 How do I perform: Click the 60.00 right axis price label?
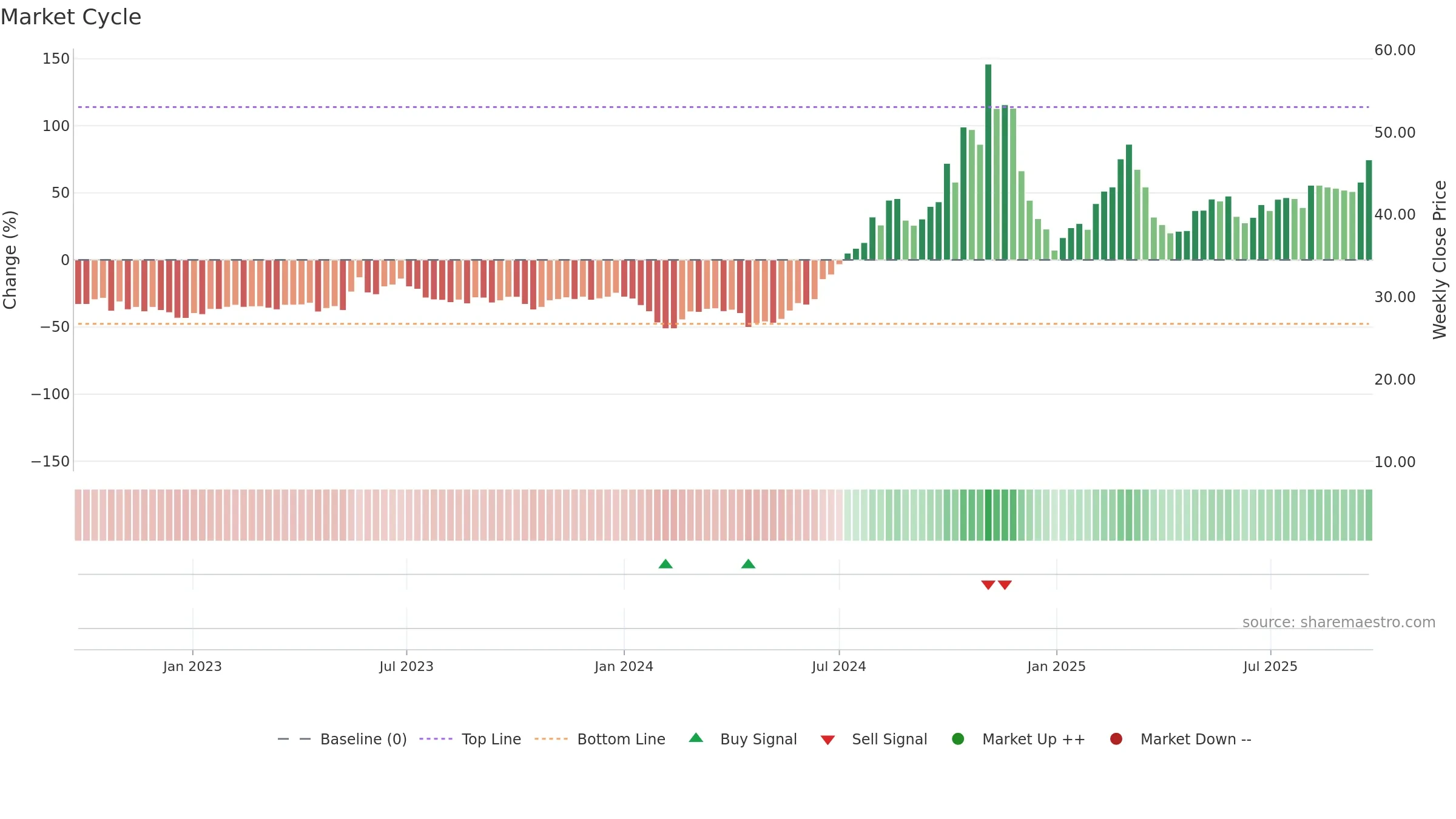(1395, 50)
